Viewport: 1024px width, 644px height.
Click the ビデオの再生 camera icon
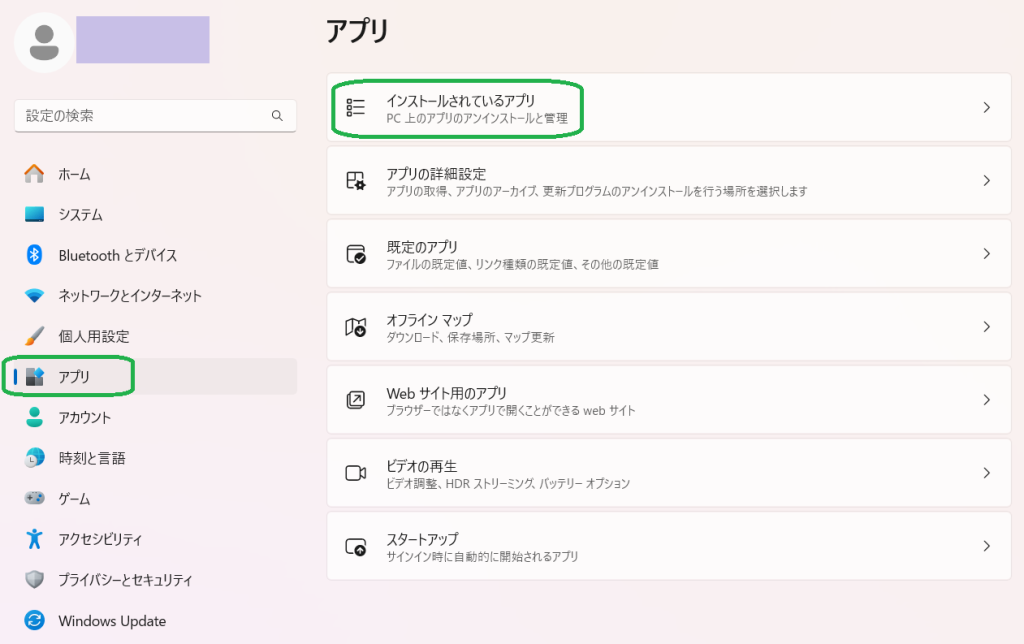[x=355, y=473]
